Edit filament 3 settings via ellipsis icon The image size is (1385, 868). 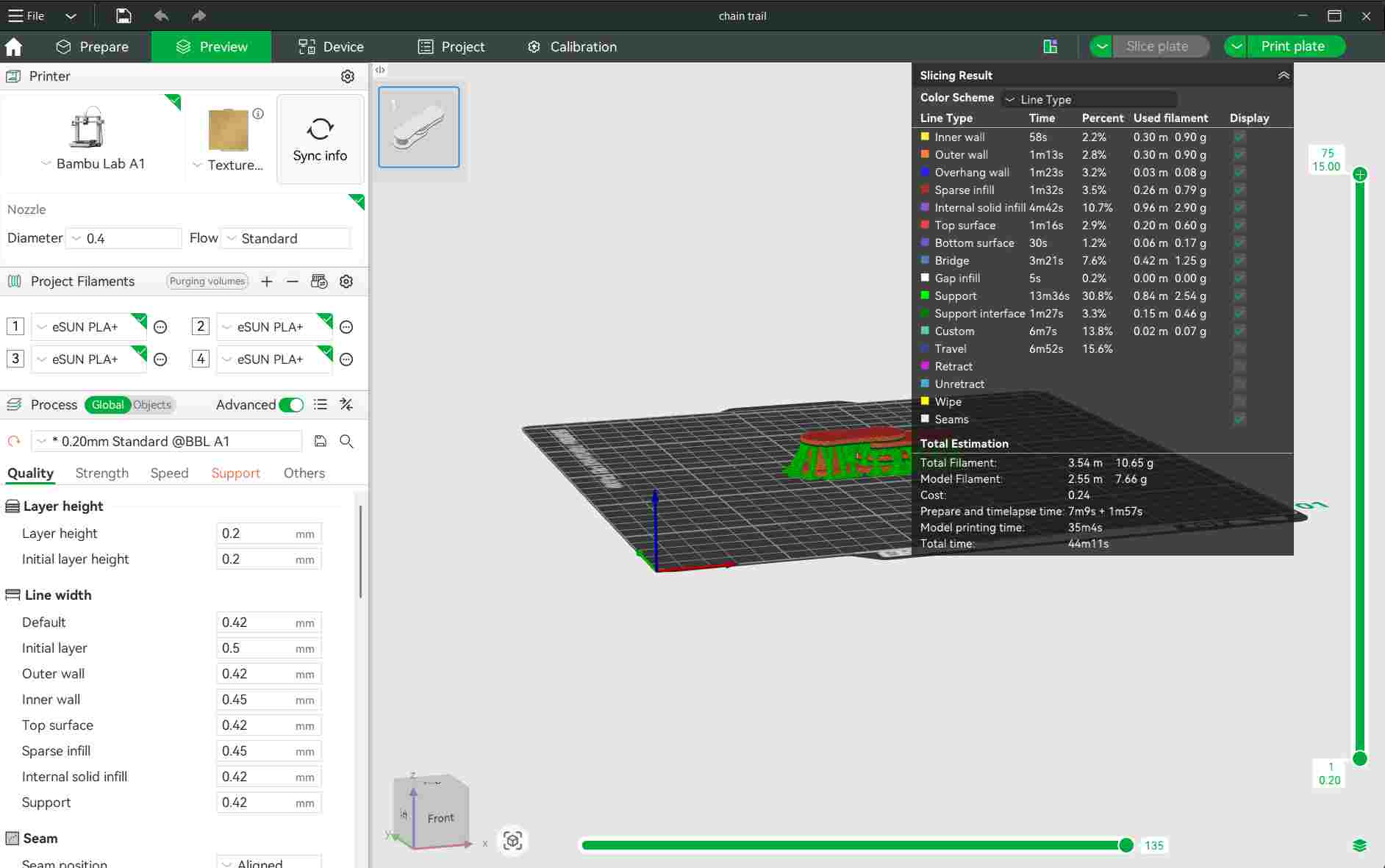[160, 359]
